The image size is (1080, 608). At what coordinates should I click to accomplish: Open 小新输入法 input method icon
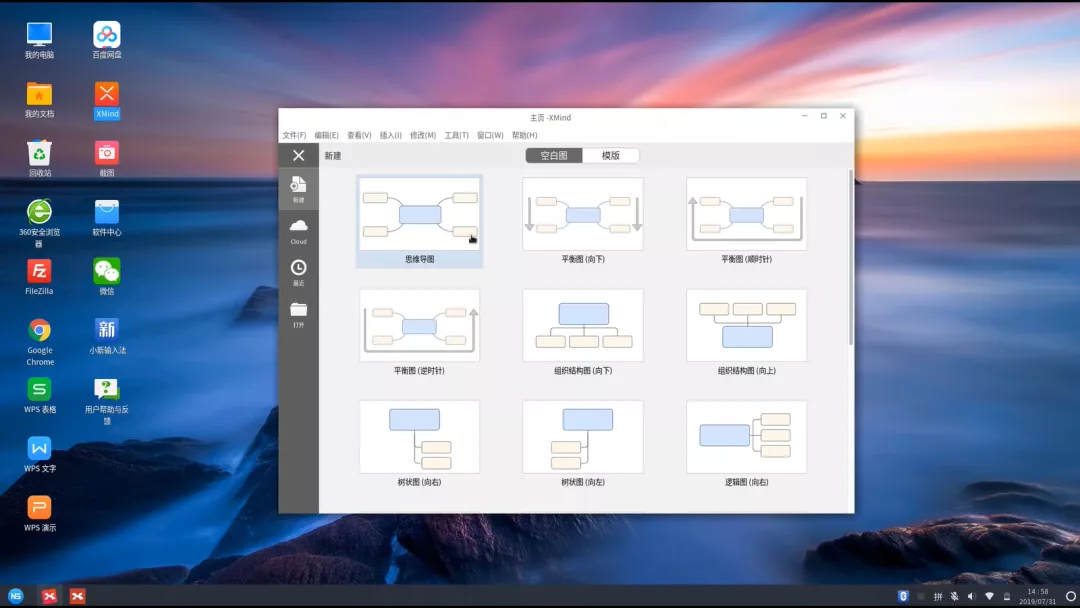(x=107, y=336)
